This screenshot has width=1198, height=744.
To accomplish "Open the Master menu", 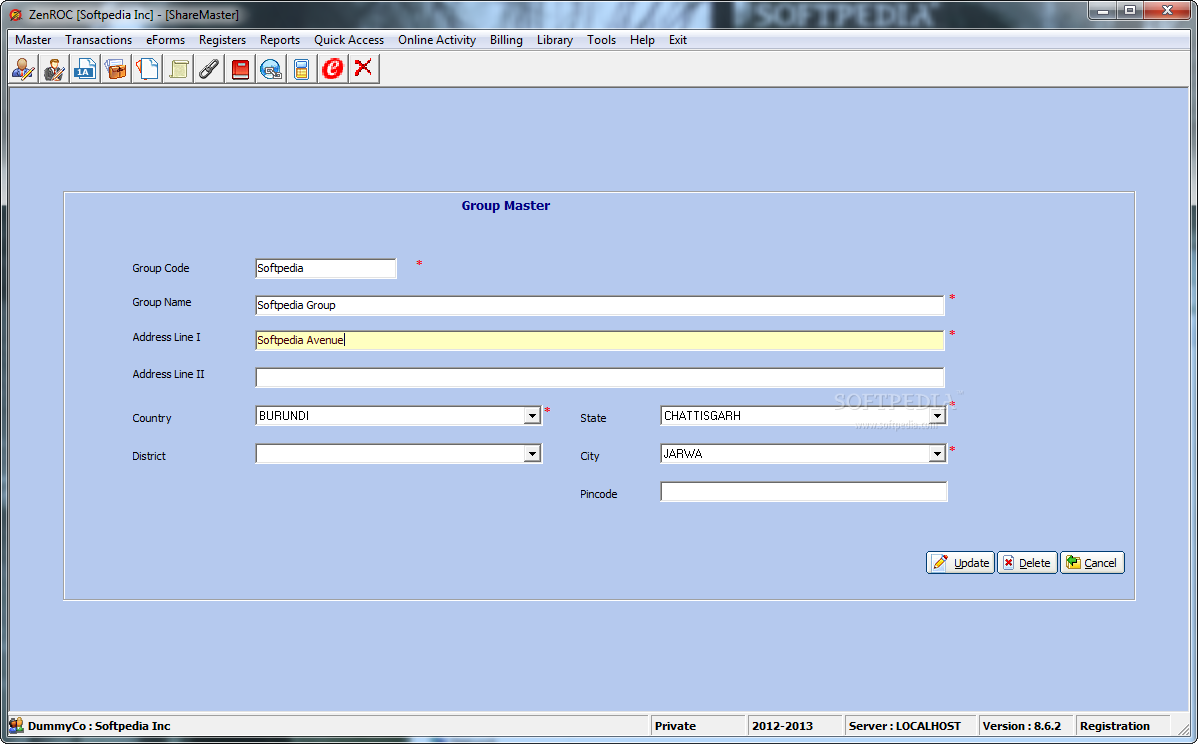I will (x=33, y=40).
